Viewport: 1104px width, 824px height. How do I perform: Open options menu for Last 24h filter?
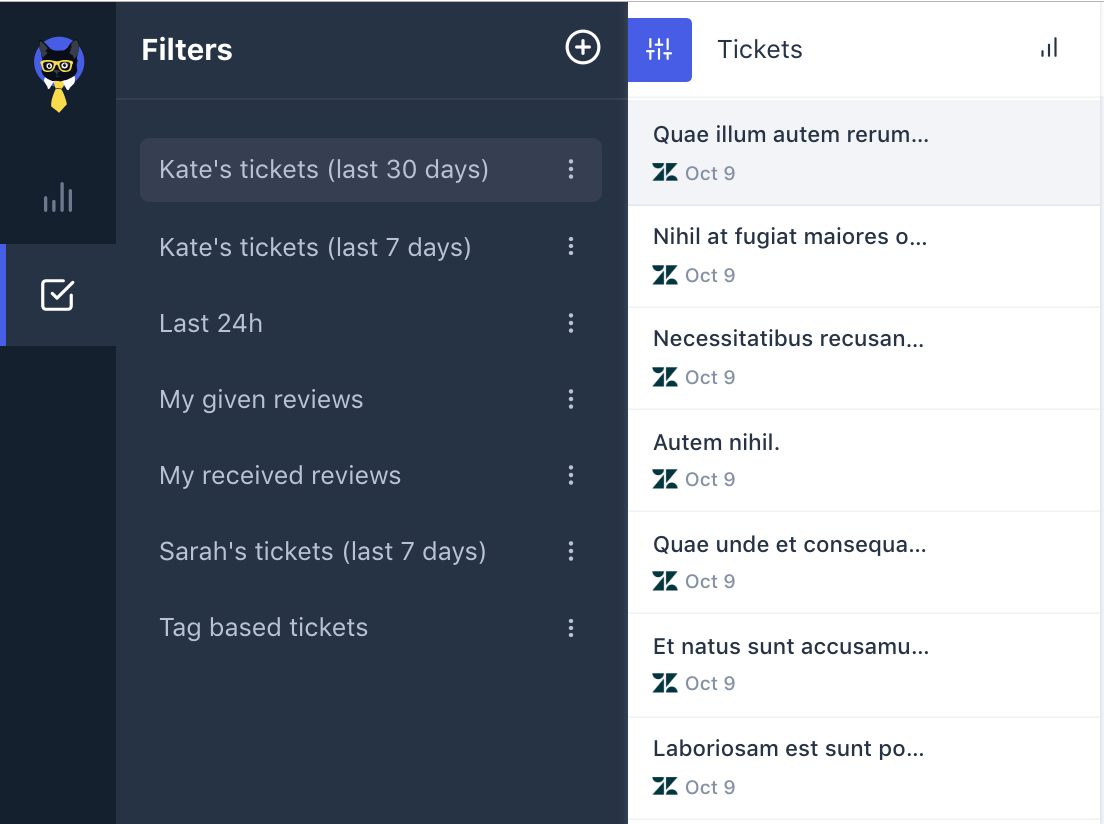tap(571, 323)
